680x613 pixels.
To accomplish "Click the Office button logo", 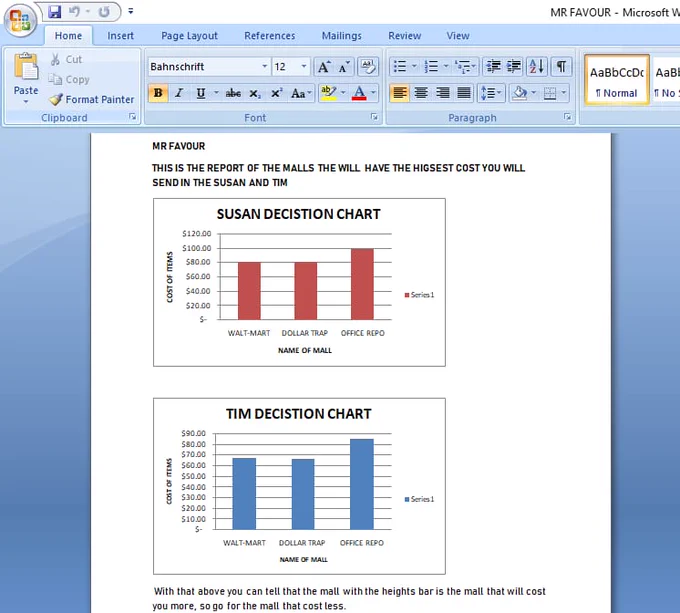I will (x=20, y=20).
